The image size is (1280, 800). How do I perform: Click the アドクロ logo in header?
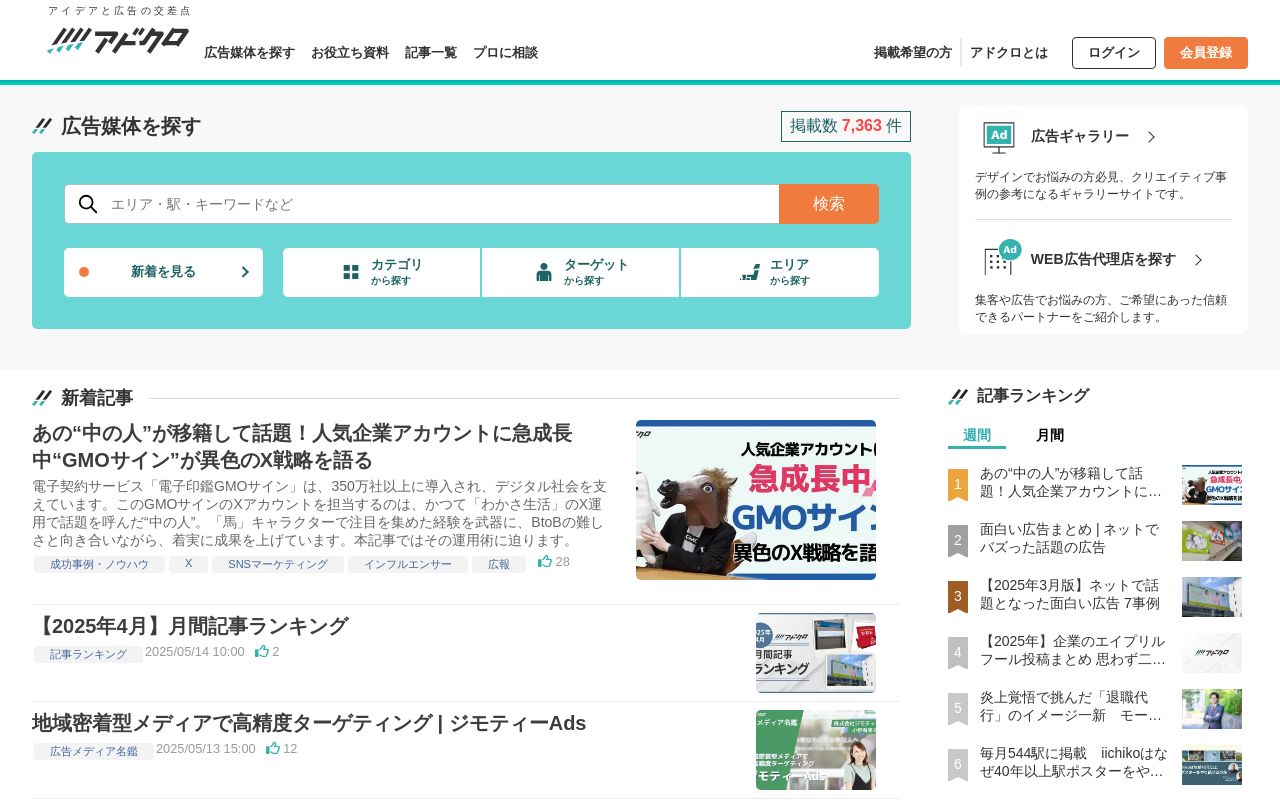tap(118, 40)
